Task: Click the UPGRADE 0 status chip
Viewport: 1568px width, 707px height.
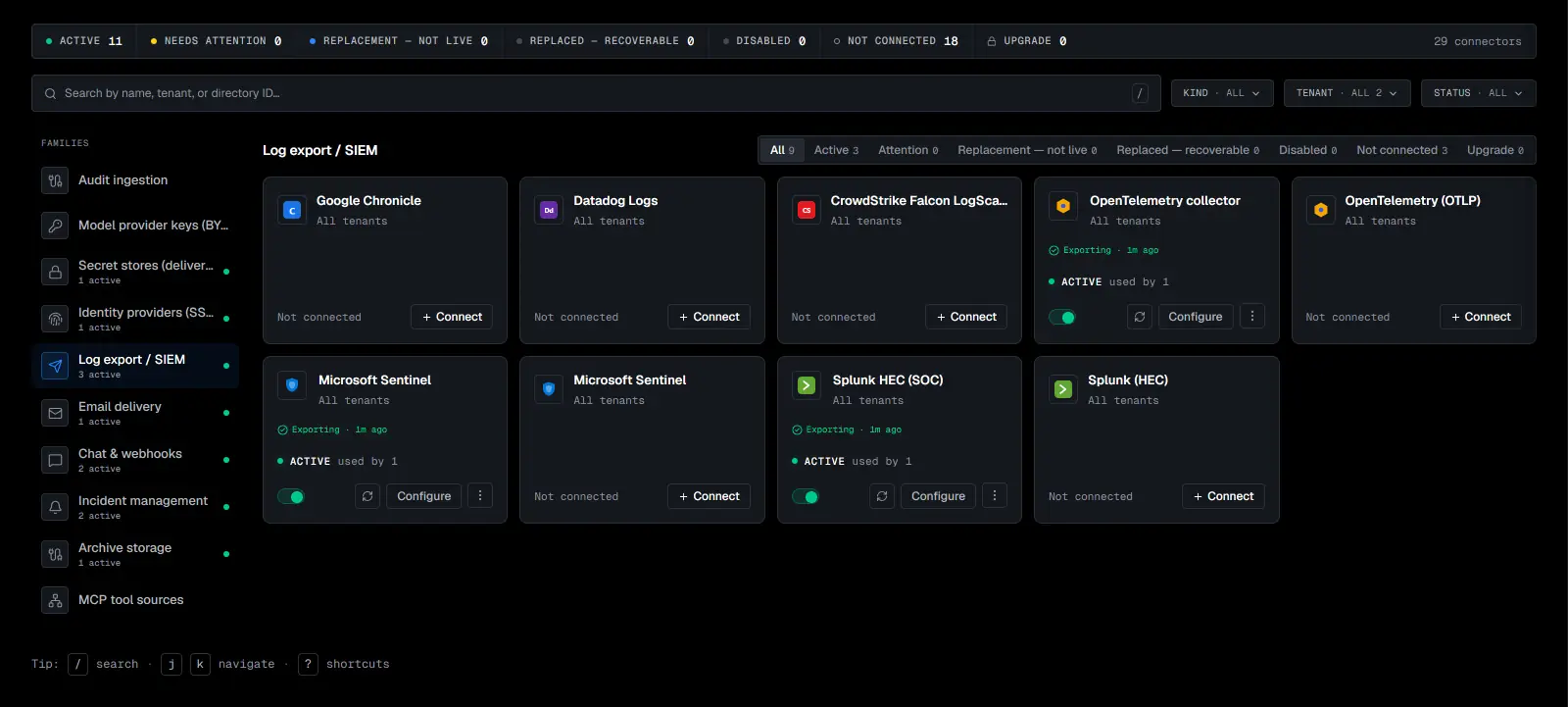Action: pyautogui.click(x=1026, y=41)
